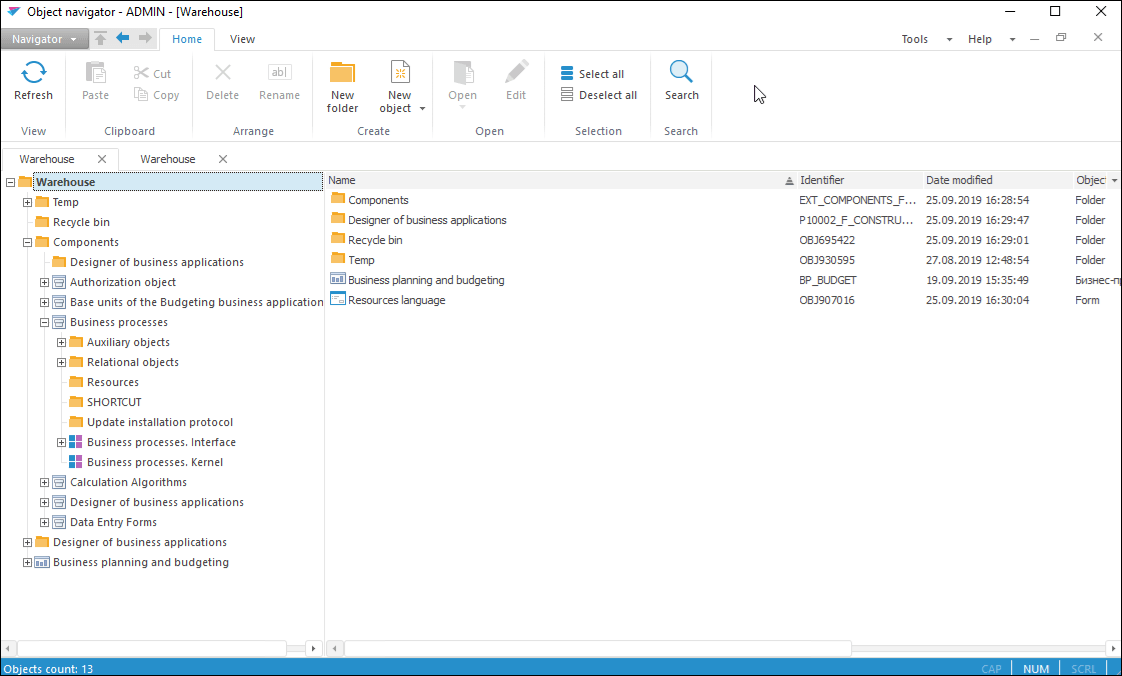Viewport: 1122px width, 676px height.
Task: Sort by the Identifier column header
Action: [x=859, y=180]
